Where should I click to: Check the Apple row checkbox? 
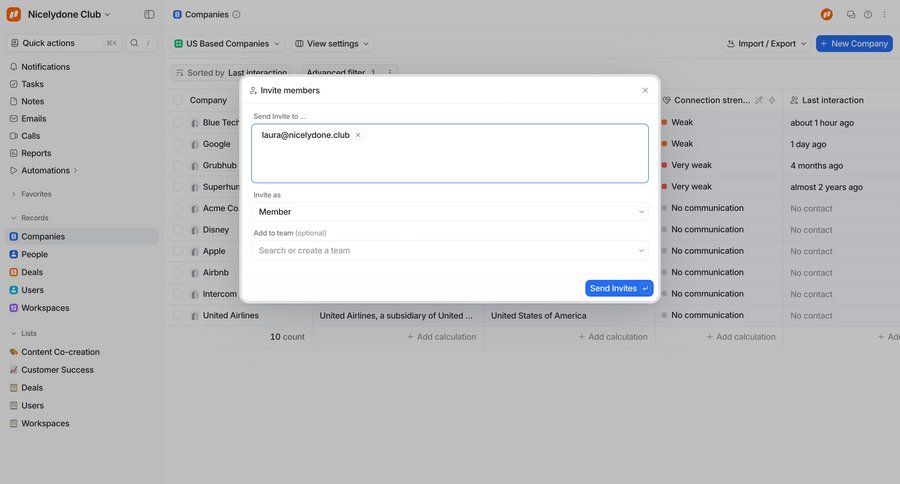(x=178, y=251)
